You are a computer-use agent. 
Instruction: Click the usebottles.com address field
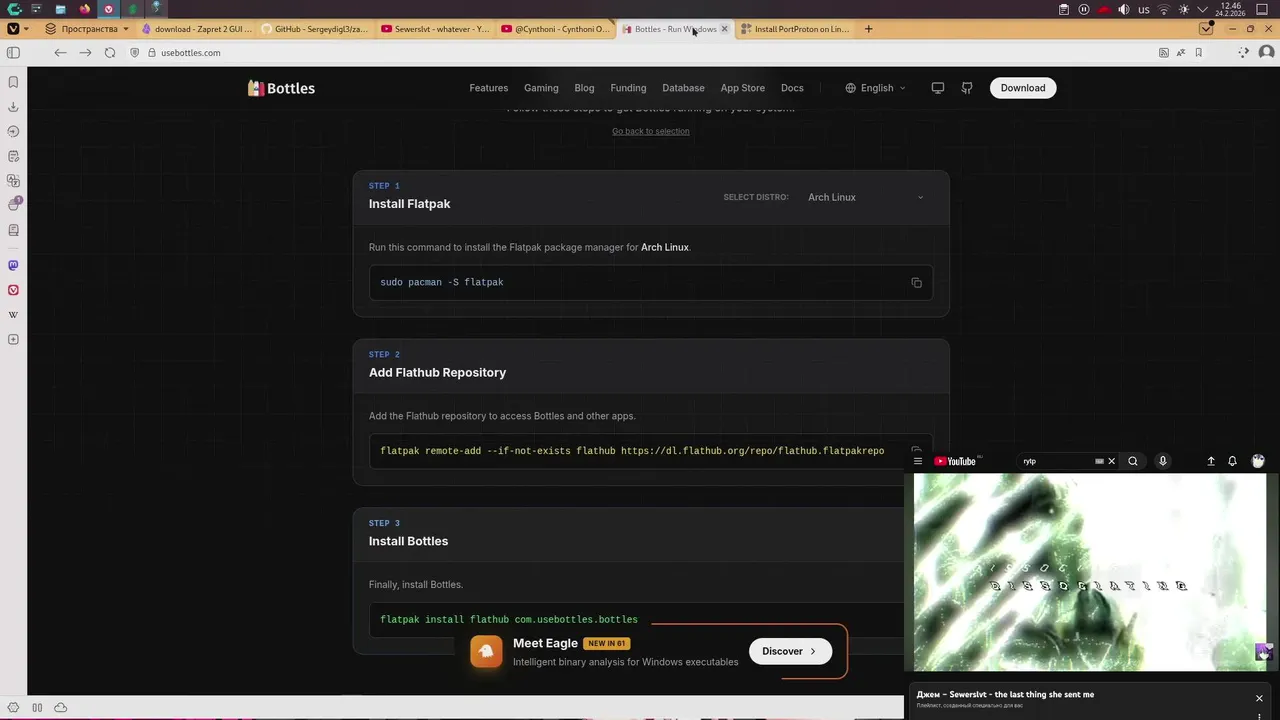coord(640,52)
